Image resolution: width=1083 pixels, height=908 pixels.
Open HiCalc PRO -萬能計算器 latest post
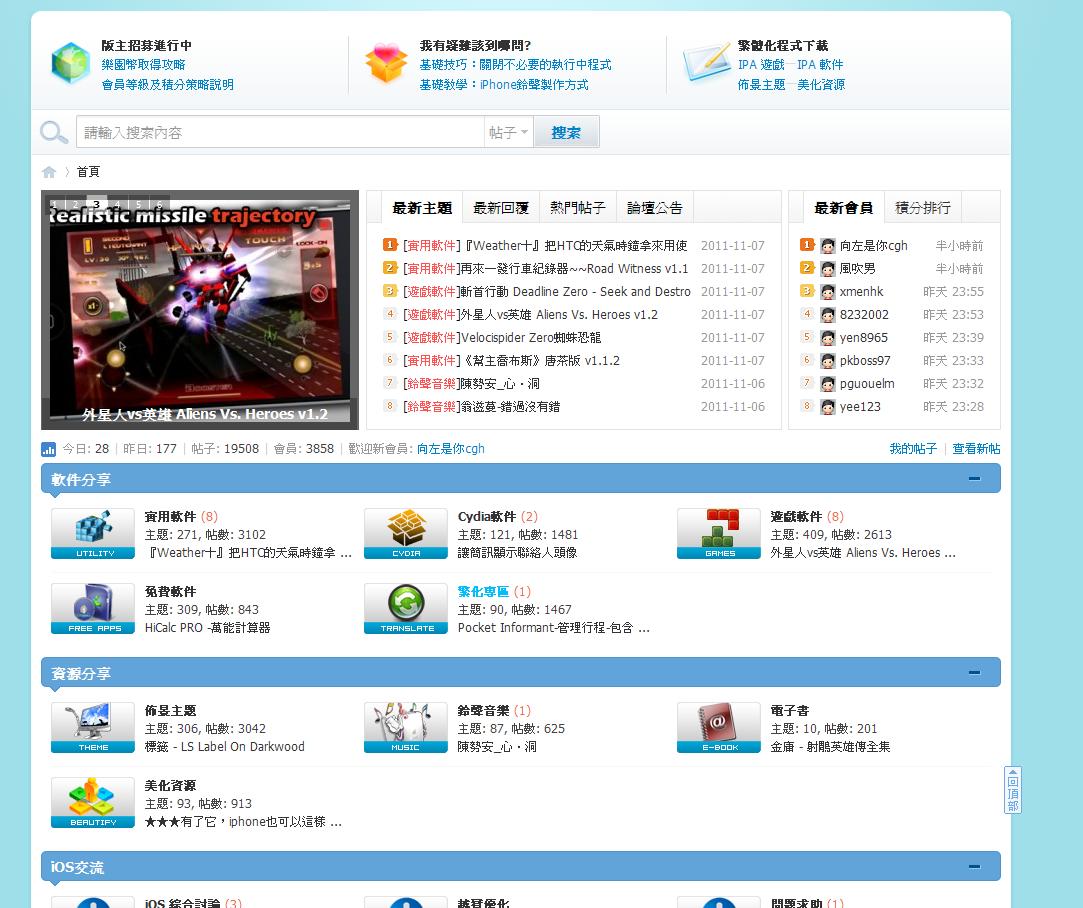click(207, 628)
